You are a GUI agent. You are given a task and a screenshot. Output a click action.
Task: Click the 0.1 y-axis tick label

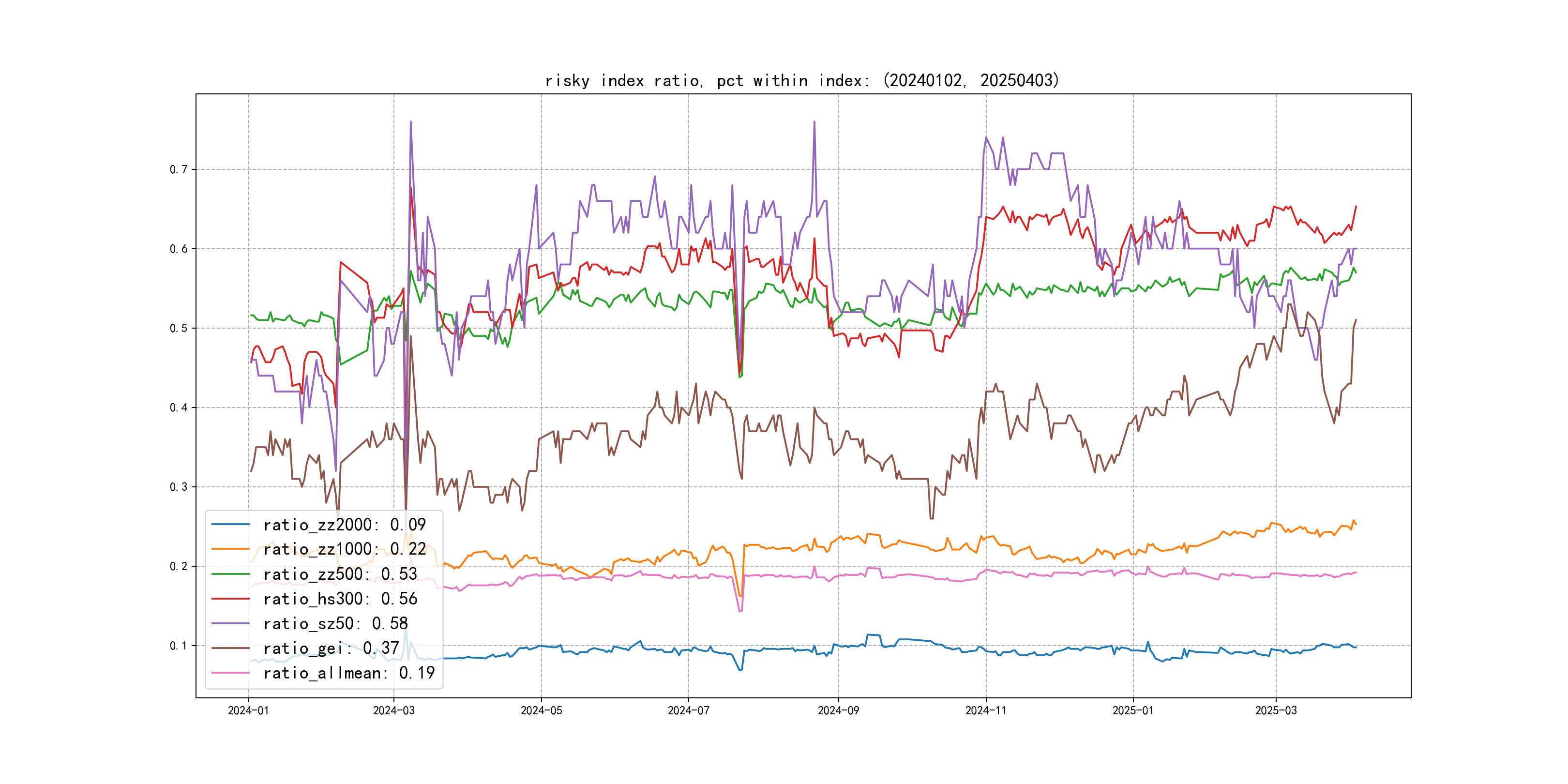[179, 646]
